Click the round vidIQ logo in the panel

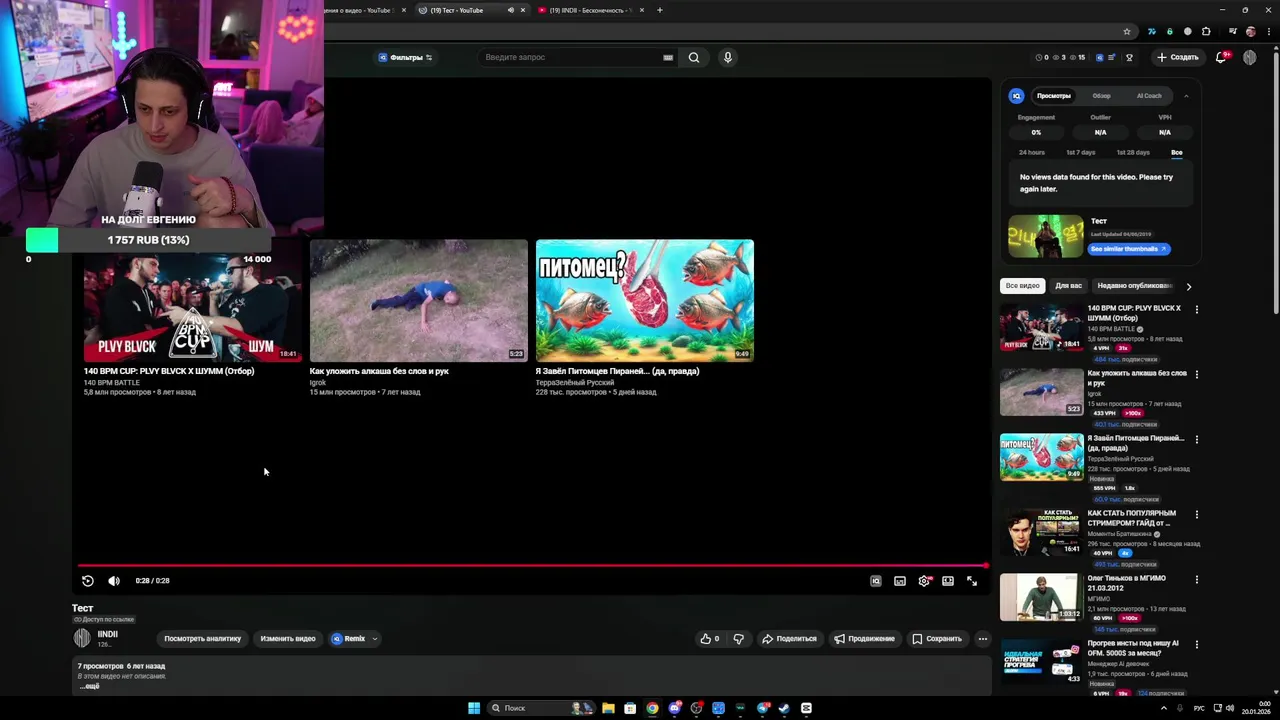pyautogui.click(x=1017, y=96)
